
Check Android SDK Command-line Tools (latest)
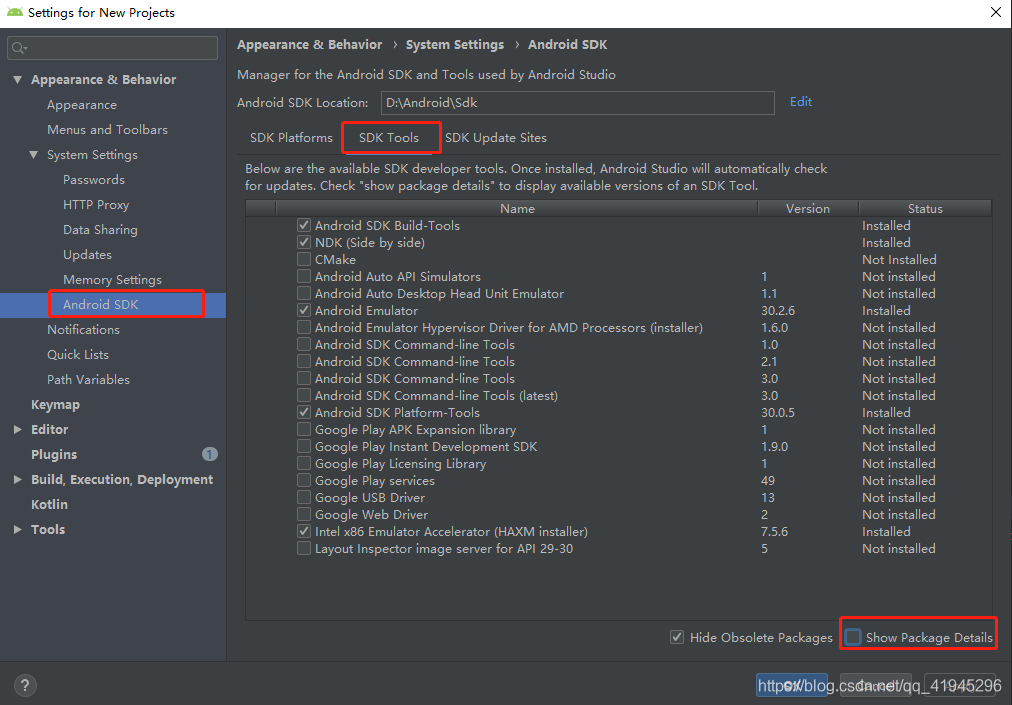[303, 396]
